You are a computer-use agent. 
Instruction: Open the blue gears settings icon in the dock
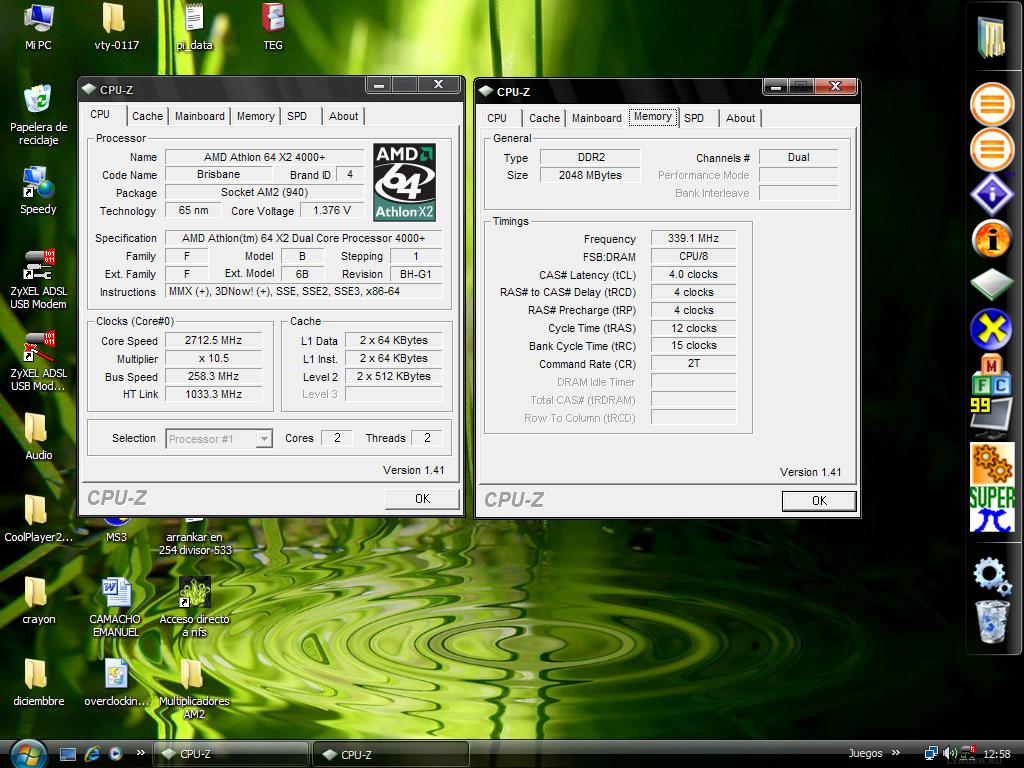[x=991, y=575]
